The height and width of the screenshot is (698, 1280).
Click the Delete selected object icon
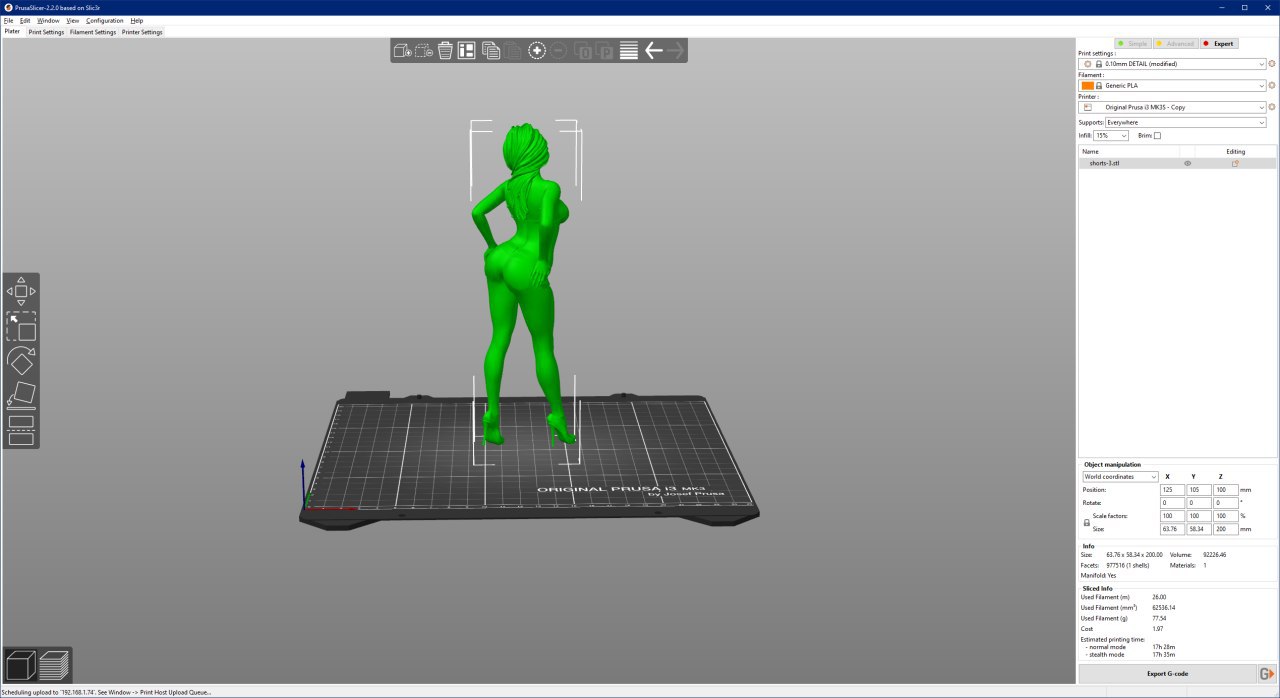(423, 50)
